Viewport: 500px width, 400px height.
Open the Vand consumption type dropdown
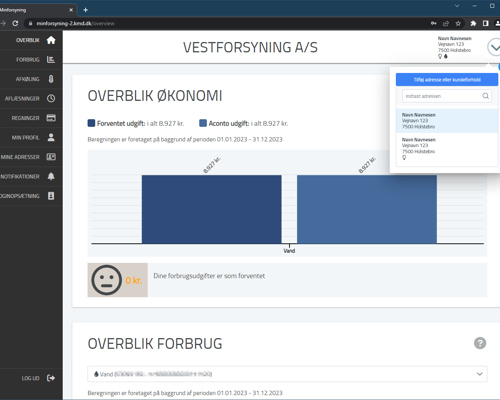287,374
